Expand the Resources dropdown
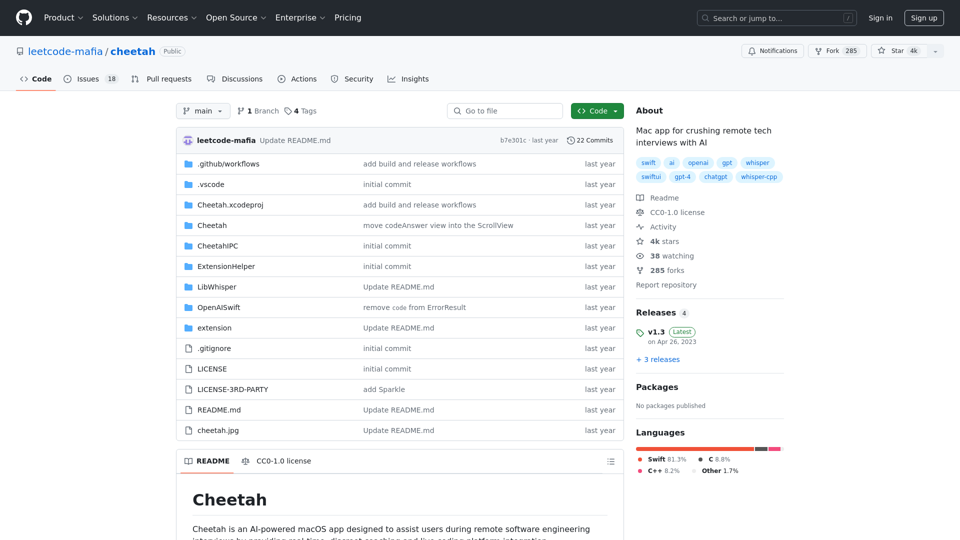The height and width of the screenshot is (540, 960). pos(171,18)
